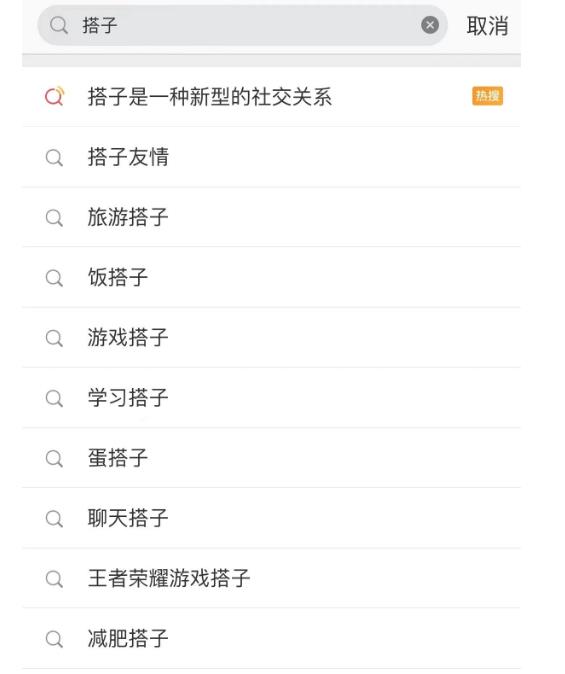
Task: Click the search icon beside 旅游搭子
Action: click(x=54, y=218)
